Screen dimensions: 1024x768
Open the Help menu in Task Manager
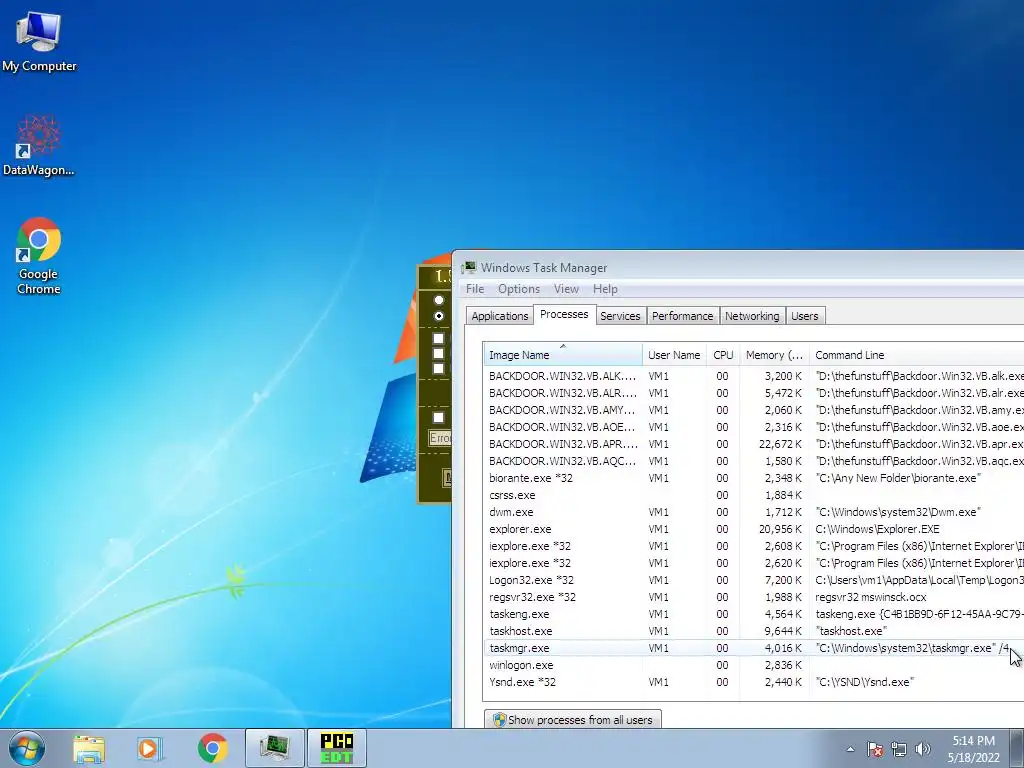(605, 289)
